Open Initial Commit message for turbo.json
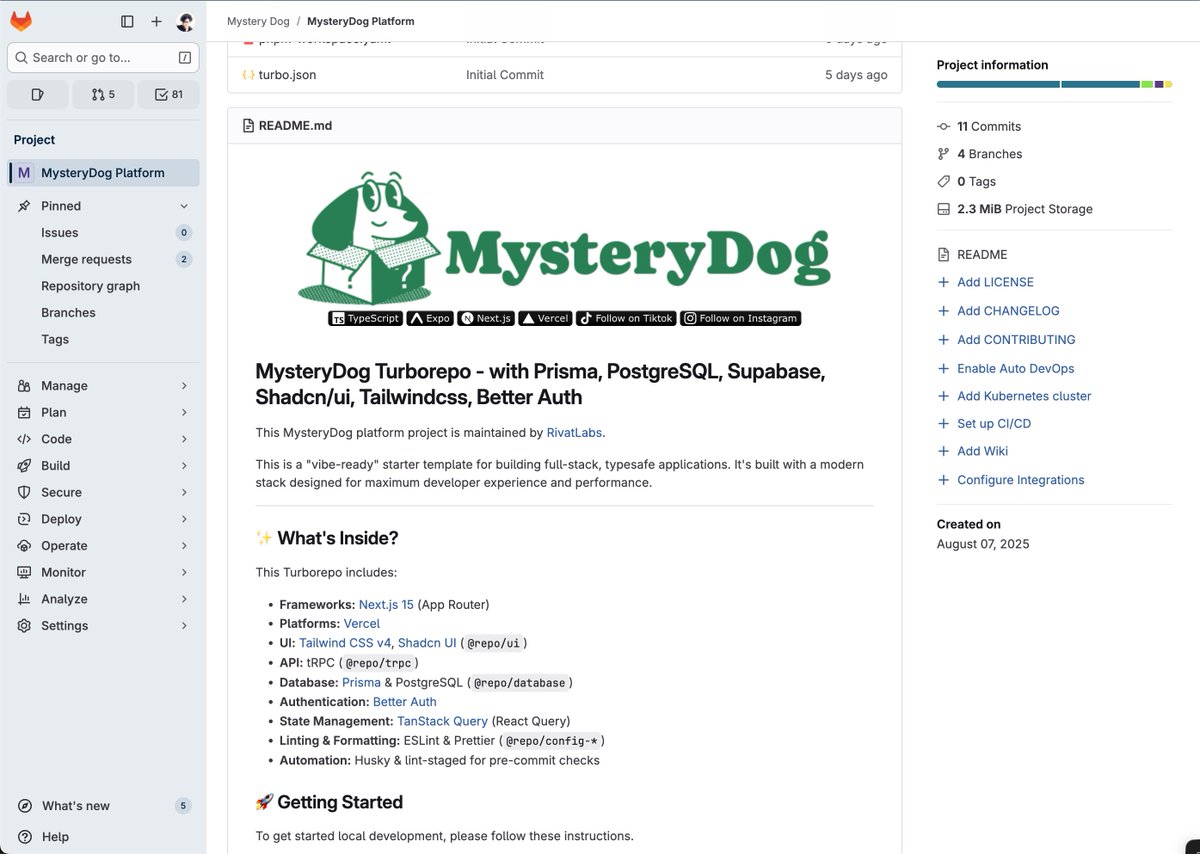 (505, 75)
